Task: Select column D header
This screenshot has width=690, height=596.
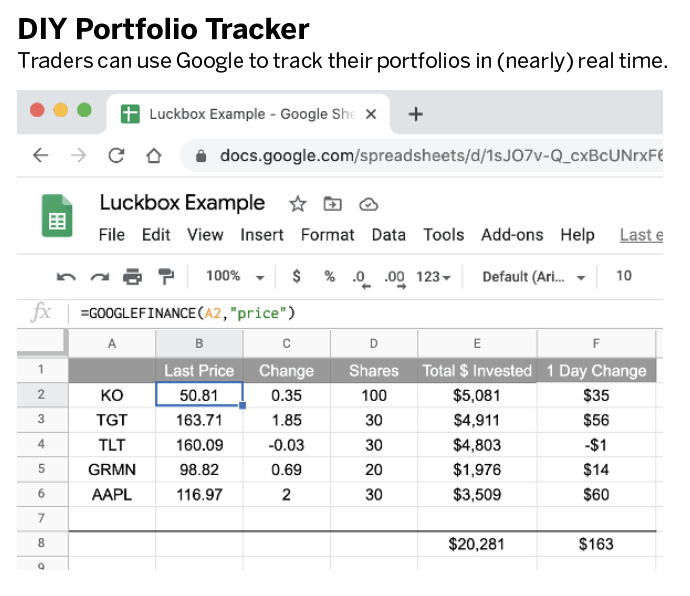Action: point(374,344)
